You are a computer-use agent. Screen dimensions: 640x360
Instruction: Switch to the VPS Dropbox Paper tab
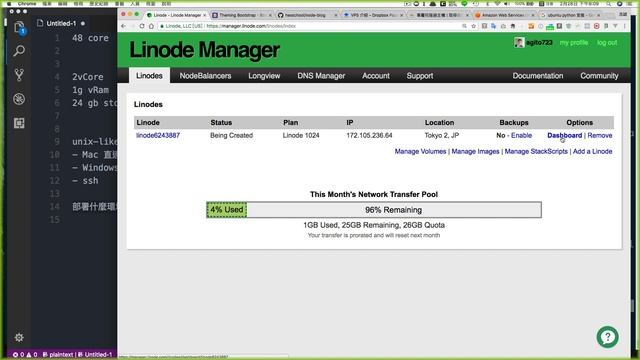[372, 15]
